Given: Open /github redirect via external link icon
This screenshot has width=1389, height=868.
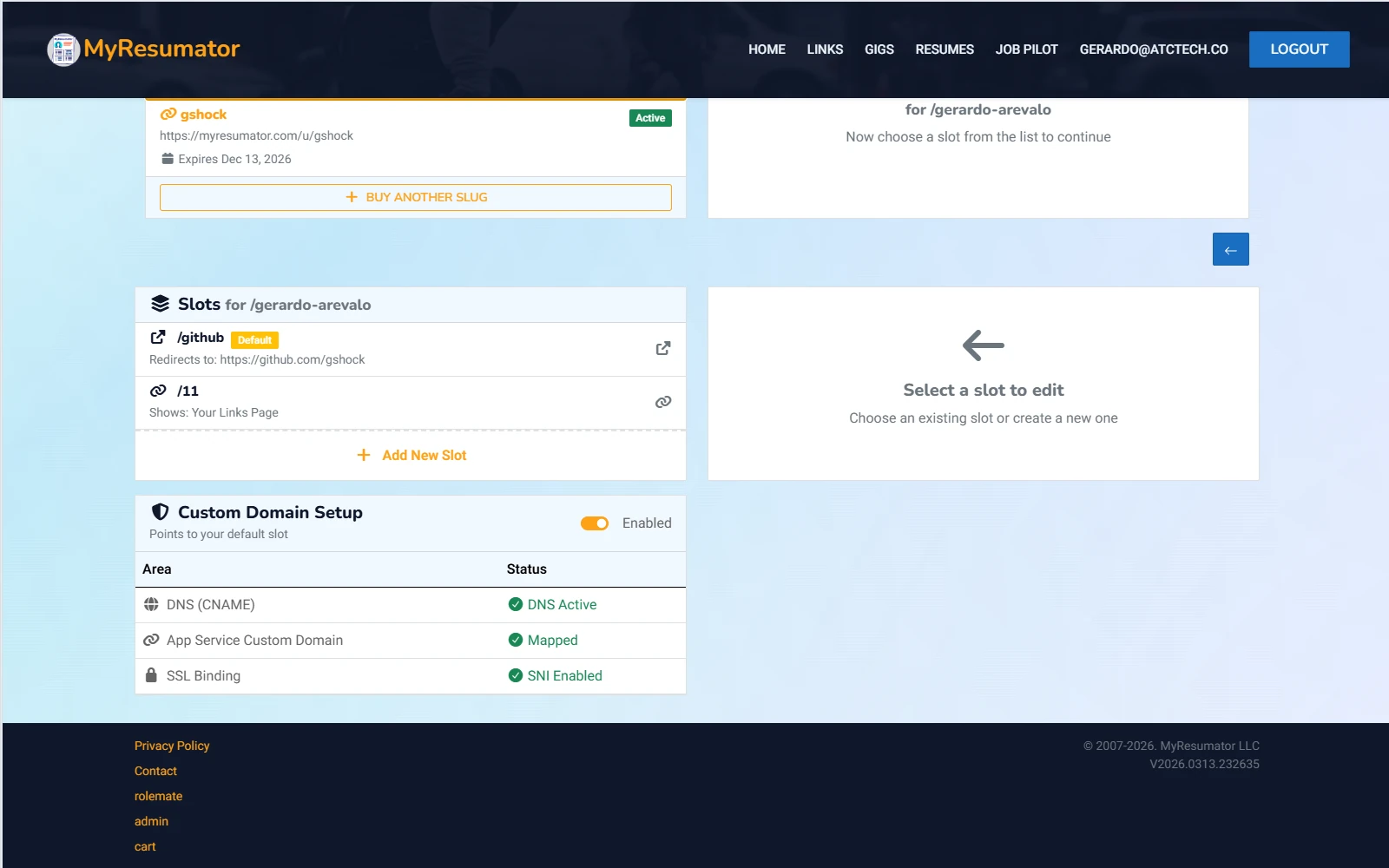Looking at the screenshot, I should tap(662, 347).
